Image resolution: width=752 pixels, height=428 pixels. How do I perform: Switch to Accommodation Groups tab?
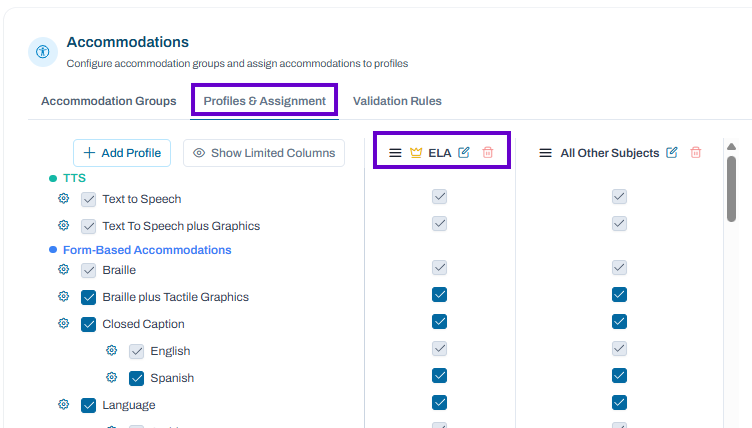[x=109, y=101]
